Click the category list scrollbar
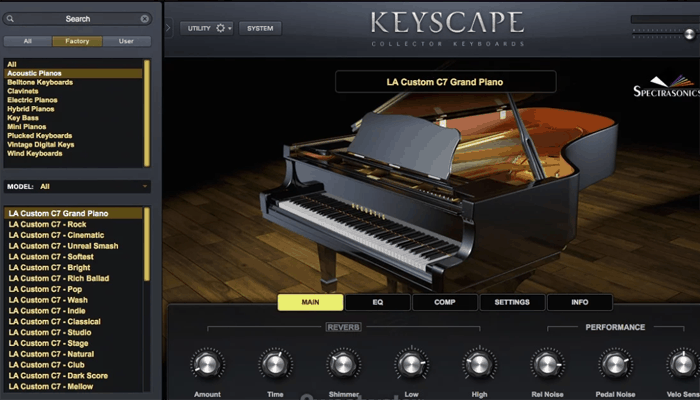This screenshot has height=400, width=700. (147, 113)
